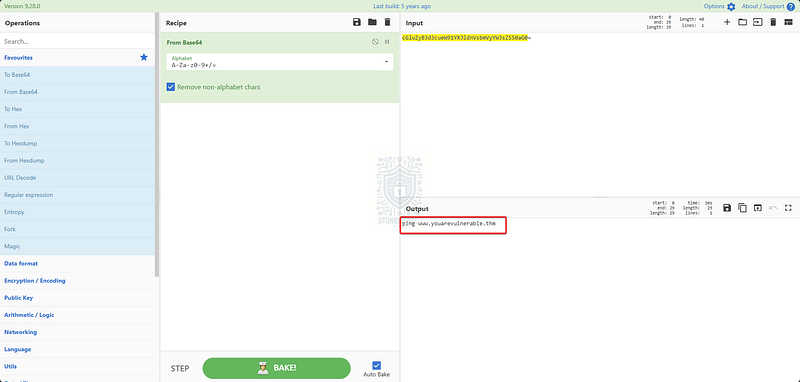This screenshot has width=800, height=382.
Task: Open the Alphabet dropdown
Action: (280, 62)
